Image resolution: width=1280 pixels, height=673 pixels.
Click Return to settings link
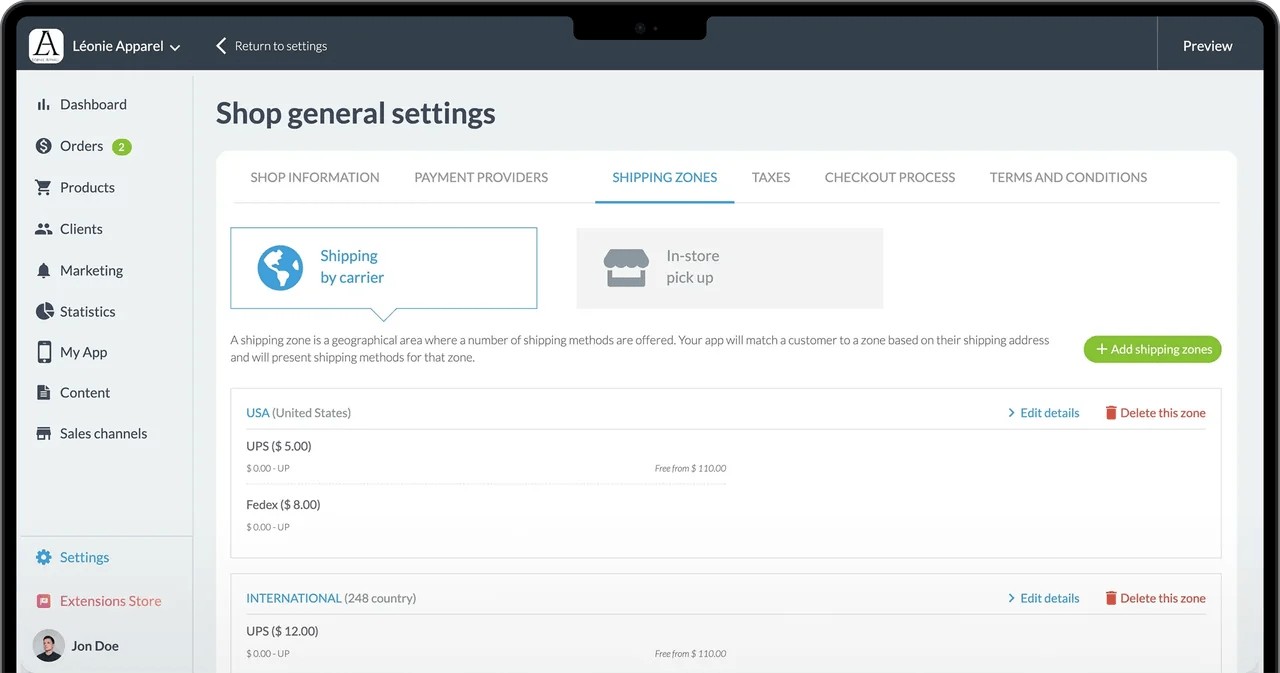272,46
